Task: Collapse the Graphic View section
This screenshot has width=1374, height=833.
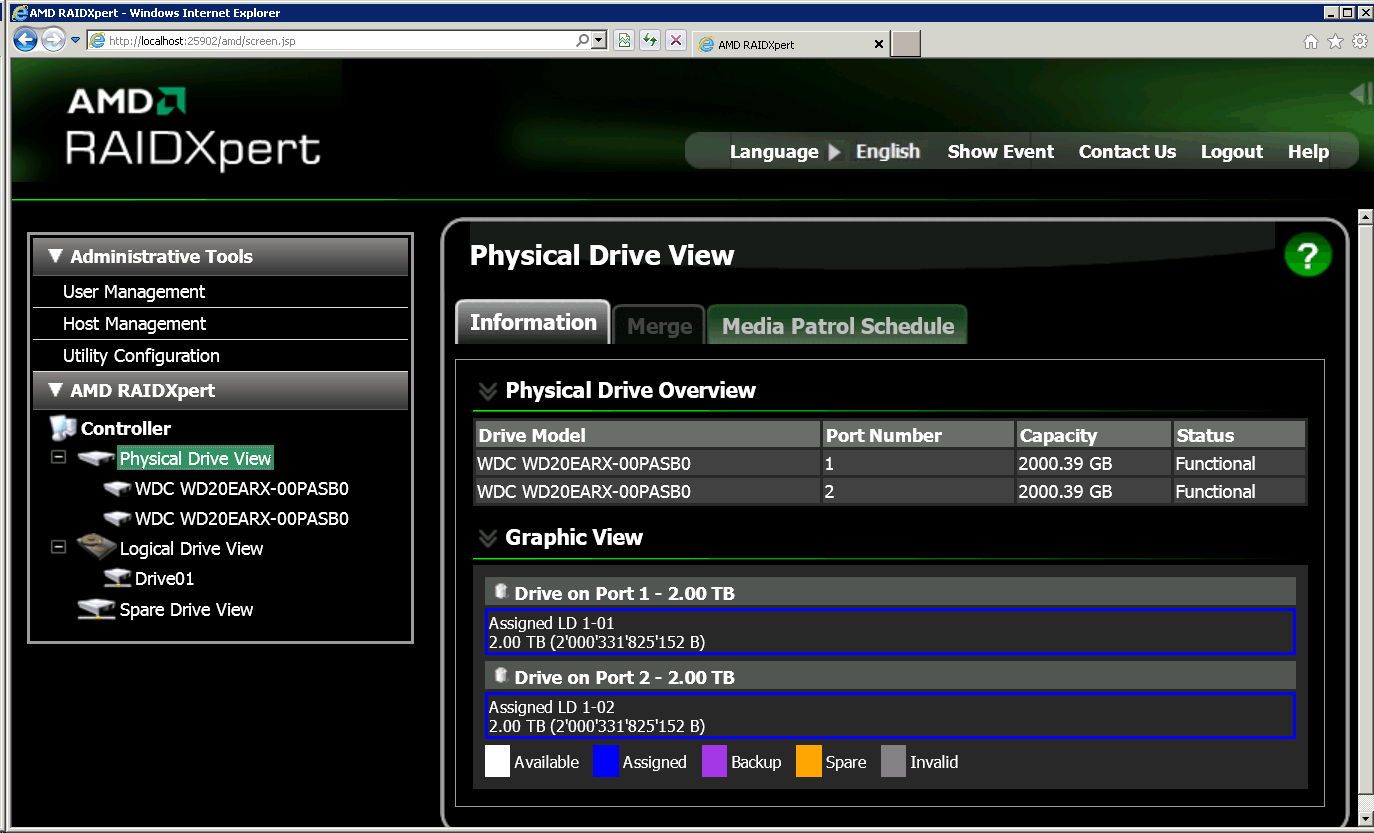Action: click(487, 538)
